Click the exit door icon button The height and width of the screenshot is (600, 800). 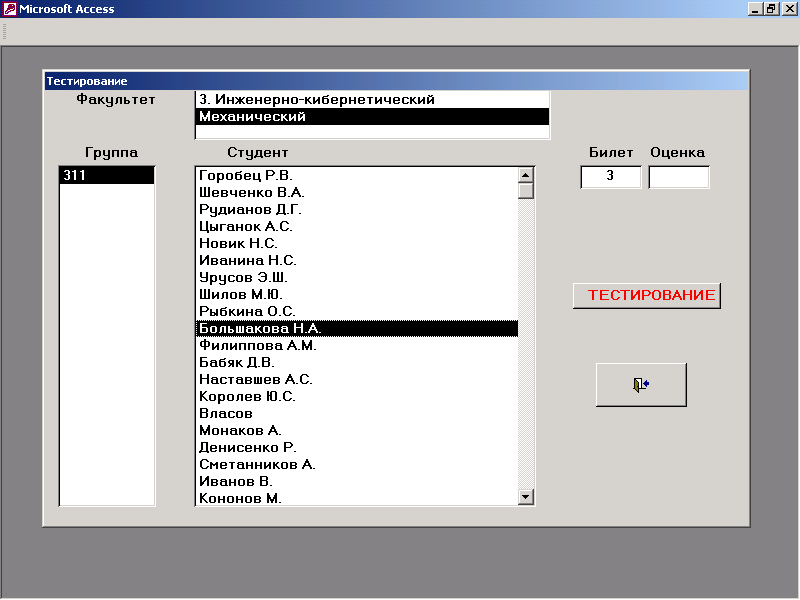(x=641, y=385)
